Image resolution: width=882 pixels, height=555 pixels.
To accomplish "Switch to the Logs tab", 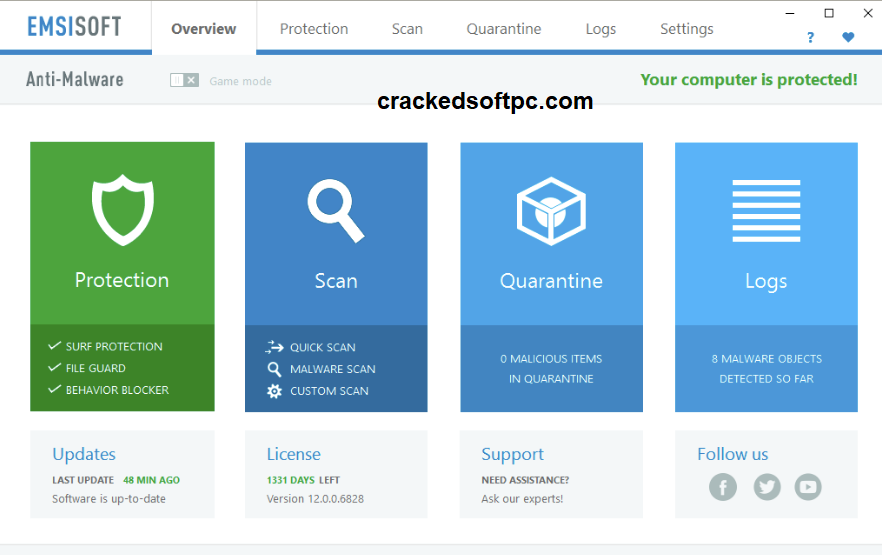I will pos(601,29).
